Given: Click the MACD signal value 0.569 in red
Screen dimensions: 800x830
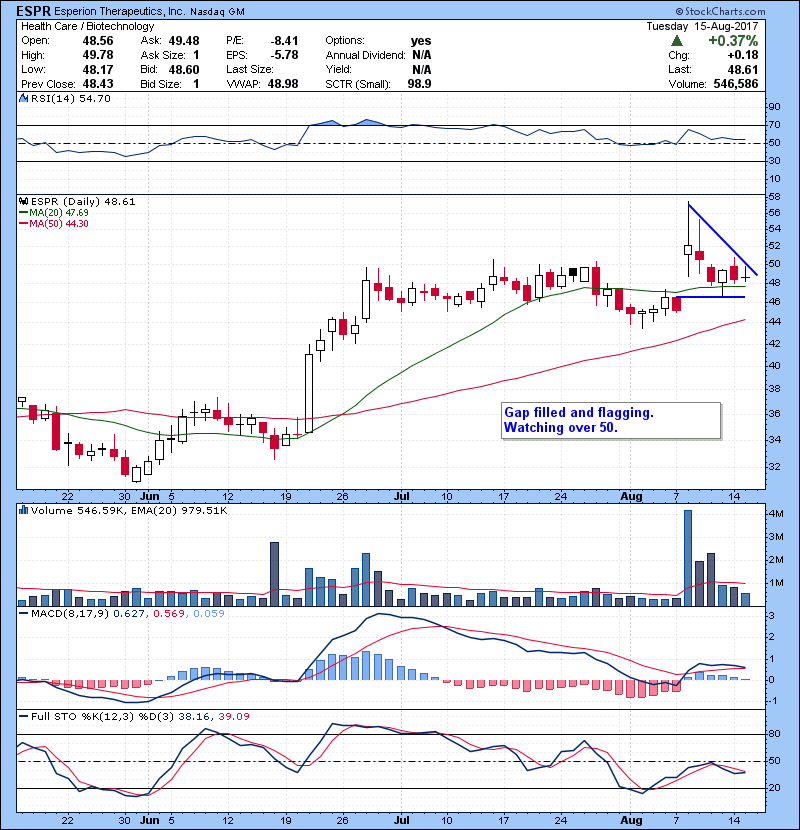Looking at the screenshot, I should (x=169, y=614).
